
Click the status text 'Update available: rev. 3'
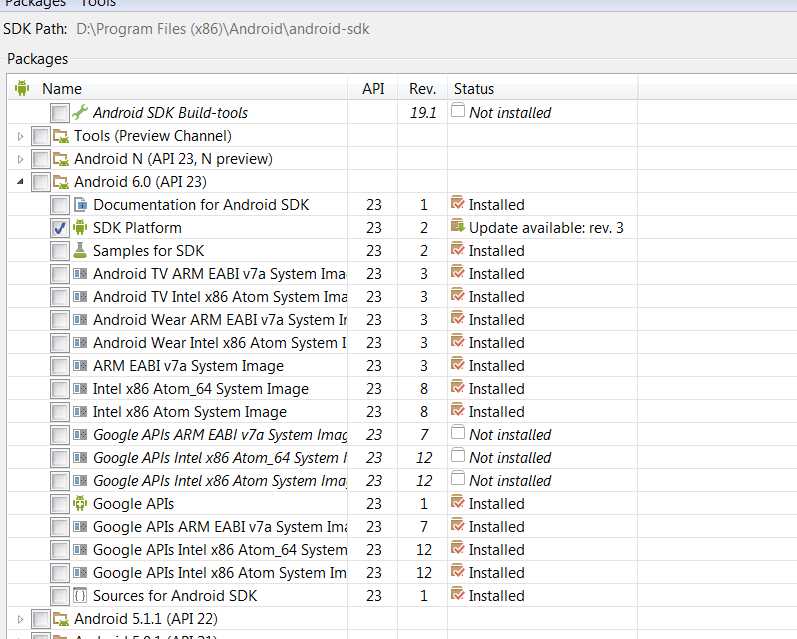coord(546,228)
